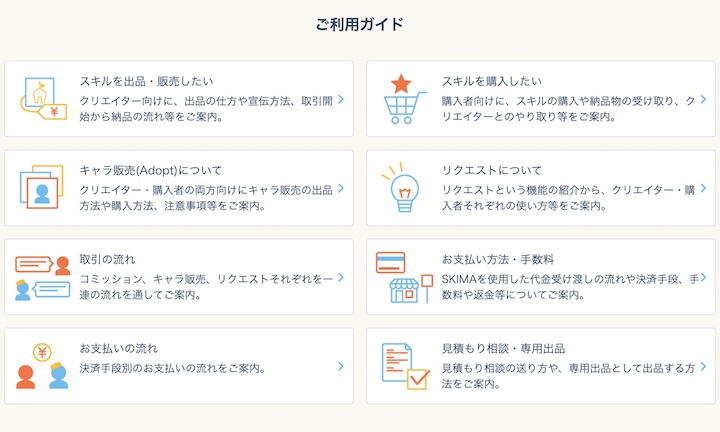Click the light bulb request icon
This screenshot has height=432, width=720.
405,187
